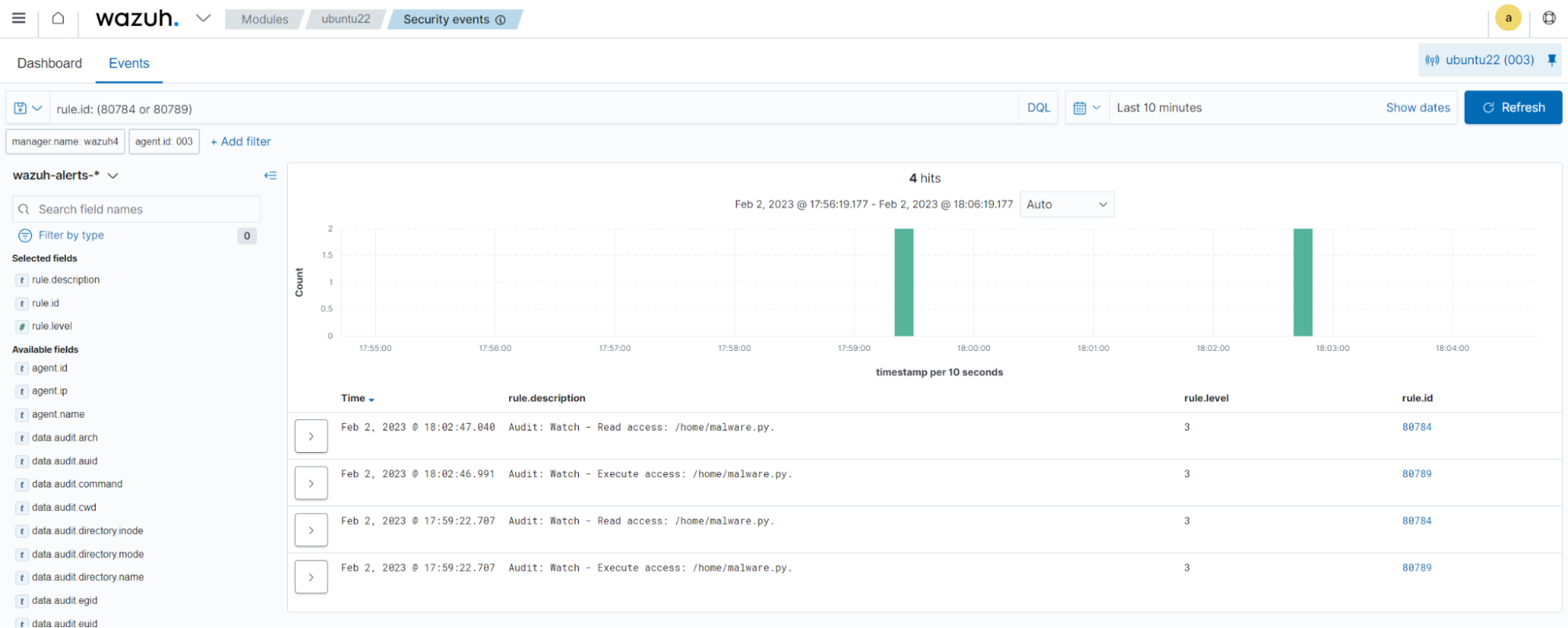
Task: Select data.audit.command field
Action: [77, 484]
